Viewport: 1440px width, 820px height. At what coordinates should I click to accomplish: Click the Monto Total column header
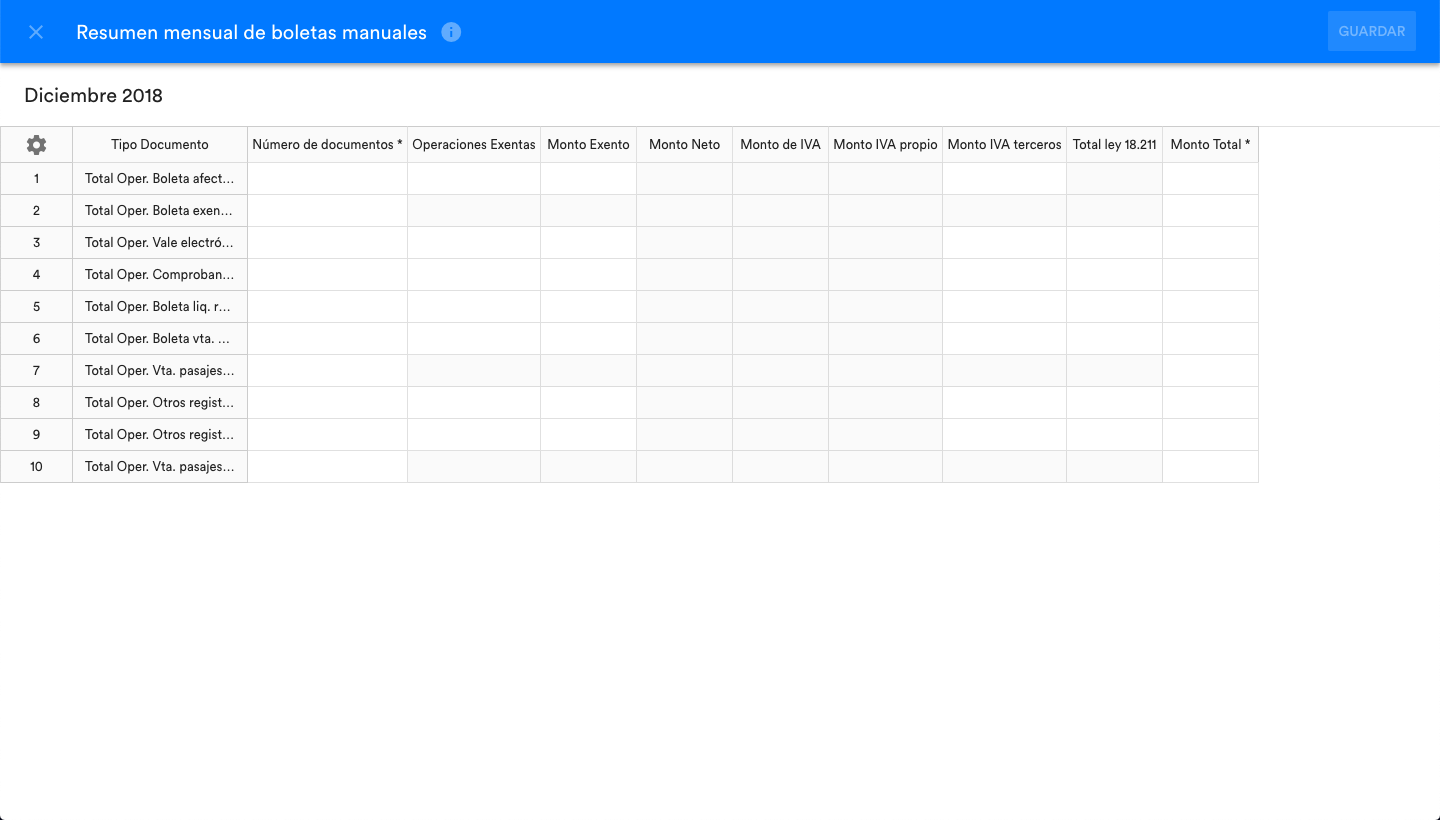tap(1210, 145)
